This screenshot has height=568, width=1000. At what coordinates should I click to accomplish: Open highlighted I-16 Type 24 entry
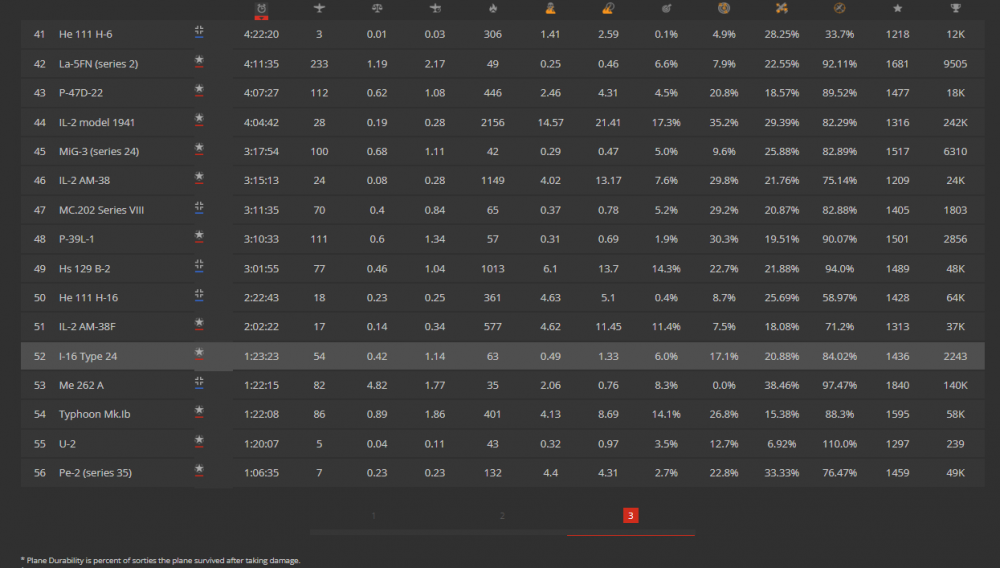point(88,356)
